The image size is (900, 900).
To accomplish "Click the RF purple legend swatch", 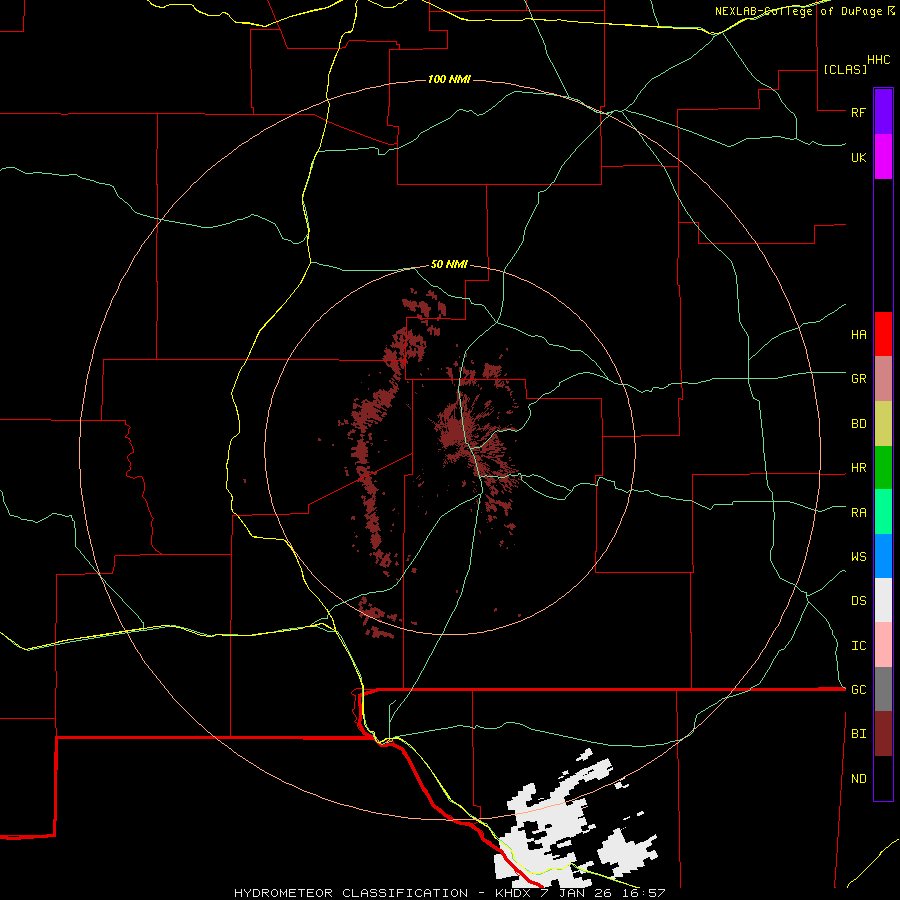I will (x=883, y=112).
